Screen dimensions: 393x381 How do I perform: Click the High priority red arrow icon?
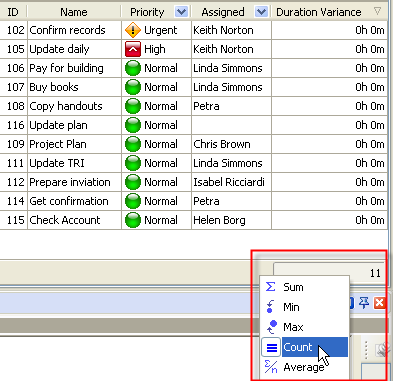click(133, 49)
